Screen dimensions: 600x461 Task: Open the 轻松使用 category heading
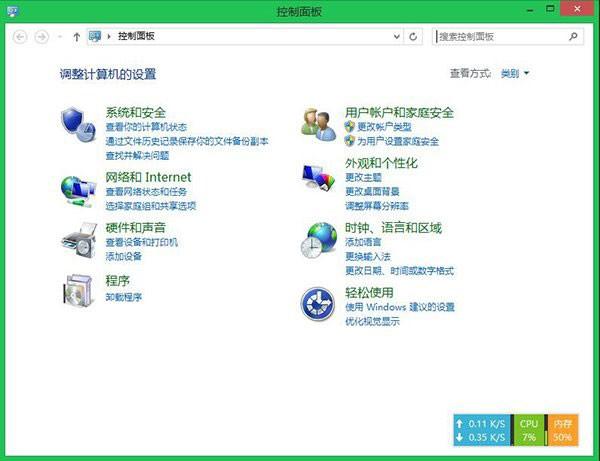(369, 292)
